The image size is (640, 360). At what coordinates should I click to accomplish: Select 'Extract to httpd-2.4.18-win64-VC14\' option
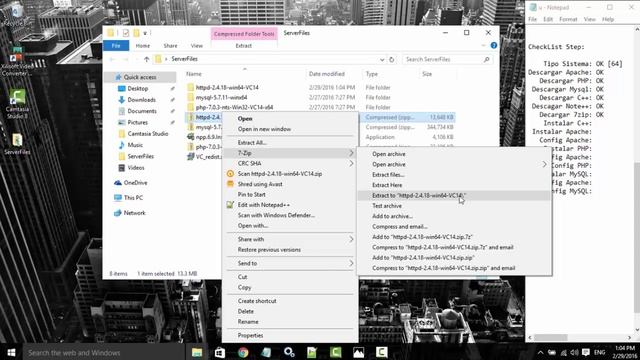[x=418, y=196]
